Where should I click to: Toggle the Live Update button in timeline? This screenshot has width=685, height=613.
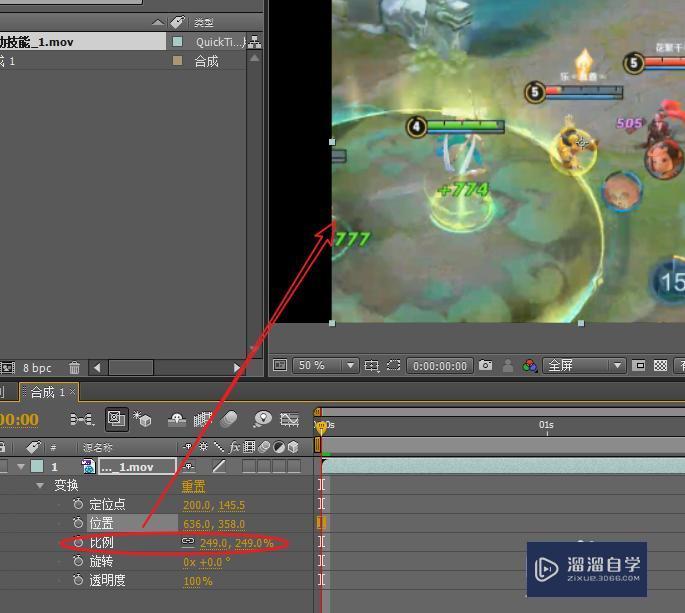[x=117, y=419]
